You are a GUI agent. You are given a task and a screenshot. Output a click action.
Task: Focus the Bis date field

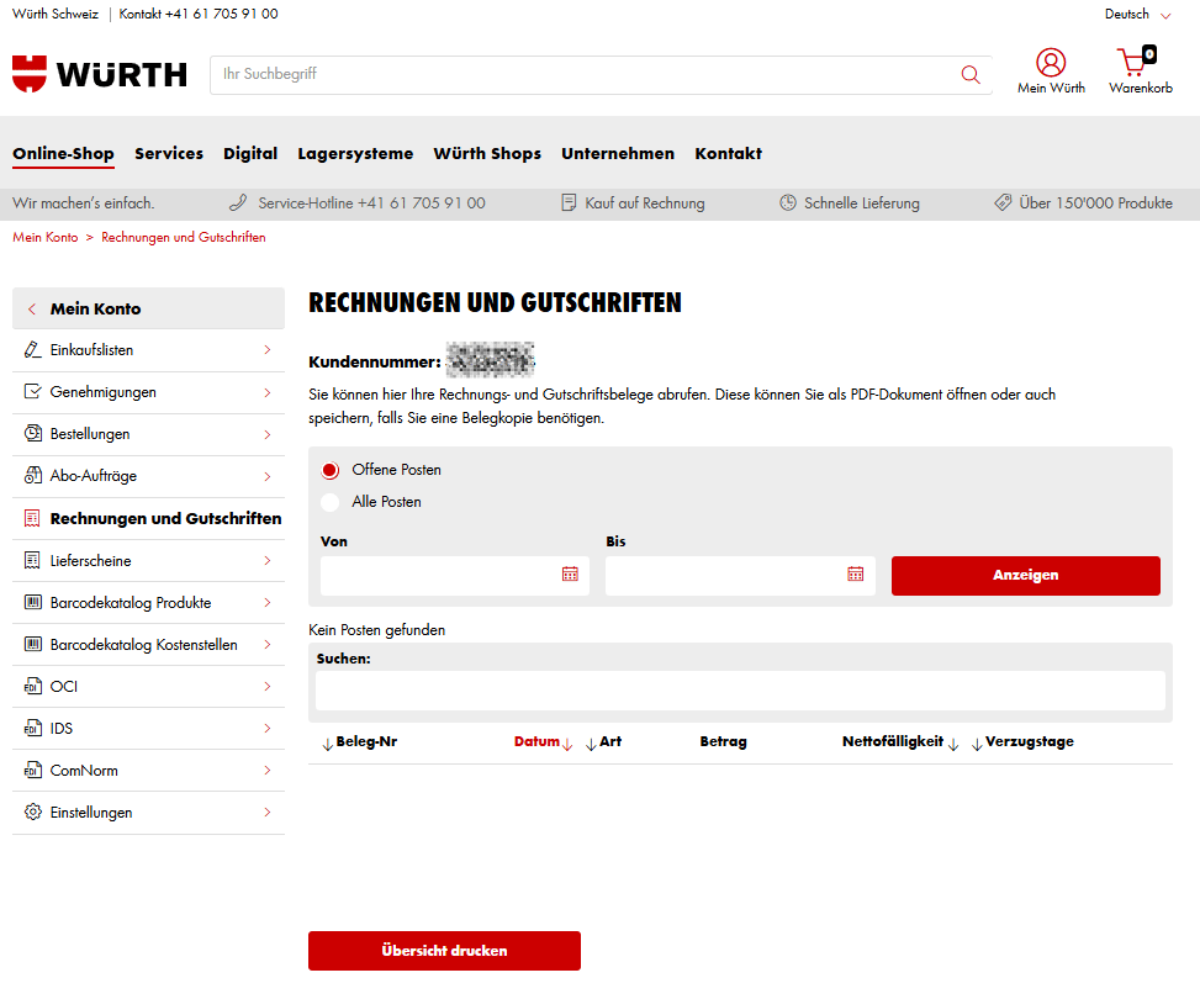740,575
